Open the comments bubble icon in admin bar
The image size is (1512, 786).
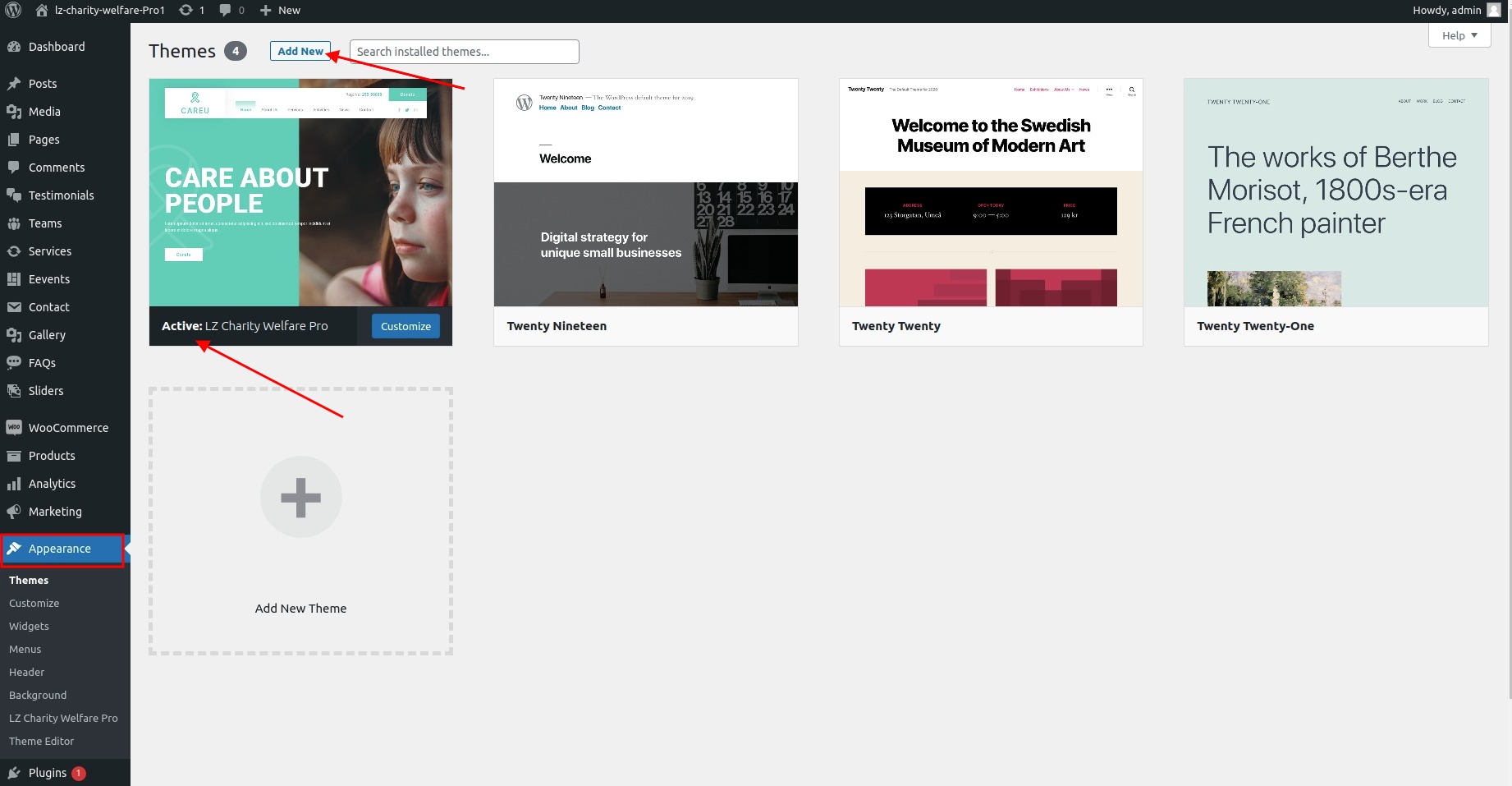(225, 11)
